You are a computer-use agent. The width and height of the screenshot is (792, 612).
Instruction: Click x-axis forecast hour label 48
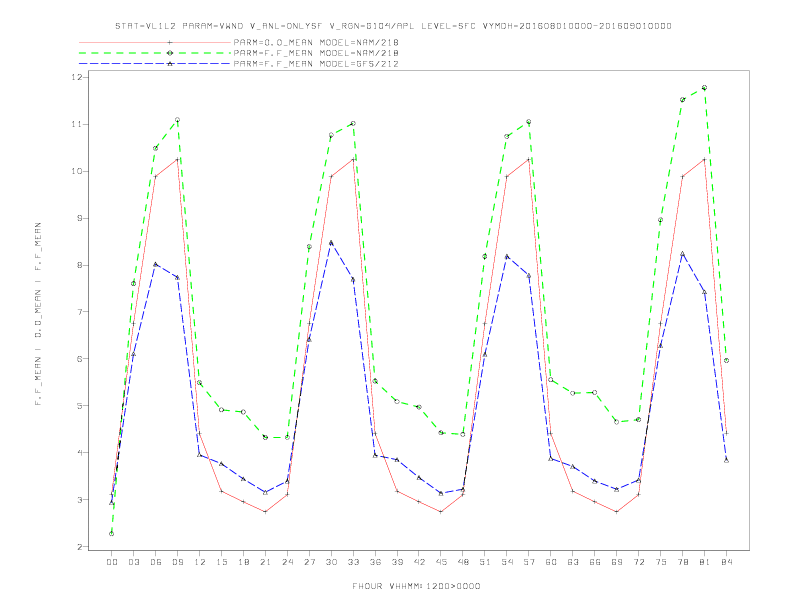coord(463,562)
